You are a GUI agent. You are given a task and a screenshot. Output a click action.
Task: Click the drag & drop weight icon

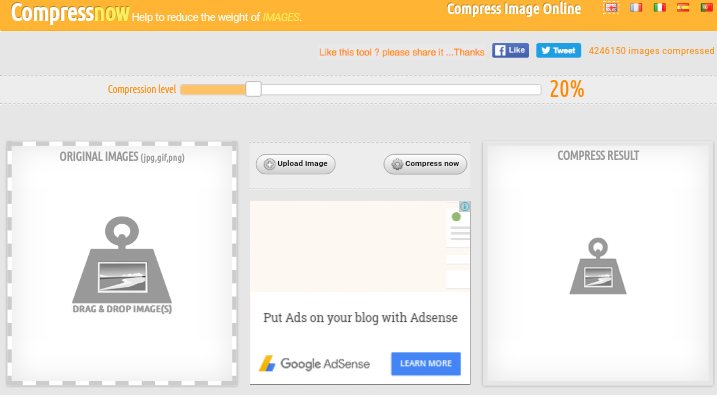[122, 260]
